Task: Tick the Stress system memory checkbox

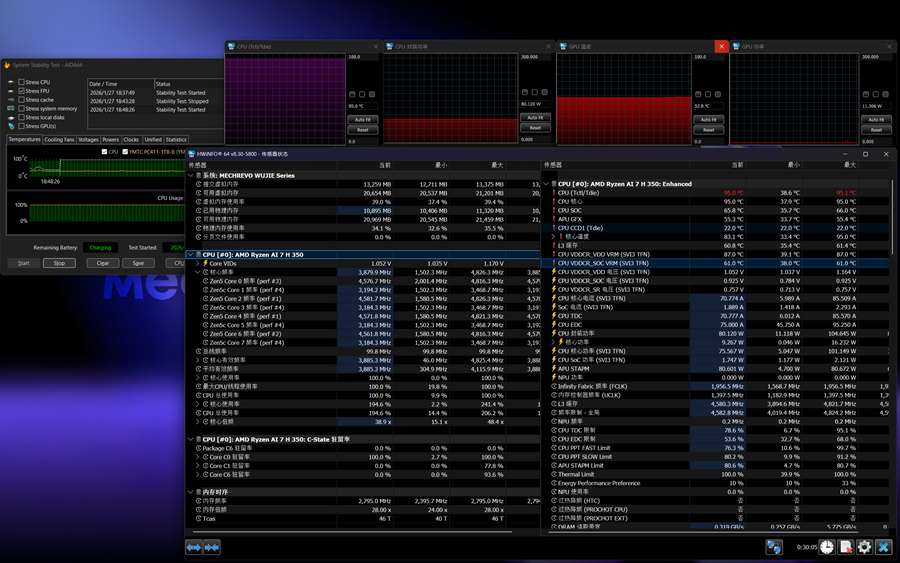Action: (21, 108)
